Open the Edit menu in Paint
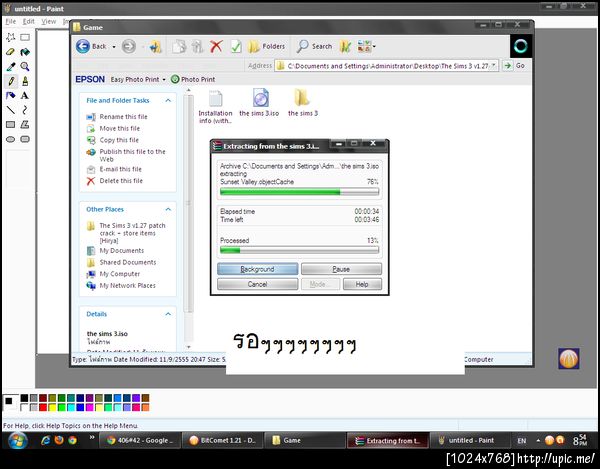The height and width of the screenshot is (469, 600). 29,21
